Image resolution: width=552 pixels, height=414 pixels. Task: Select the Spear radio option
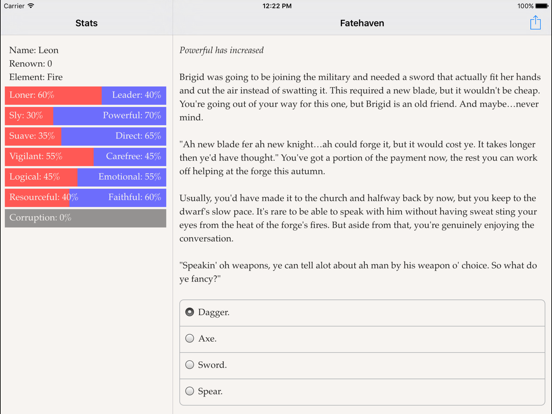pyautogui.click(x=362, y=392)
